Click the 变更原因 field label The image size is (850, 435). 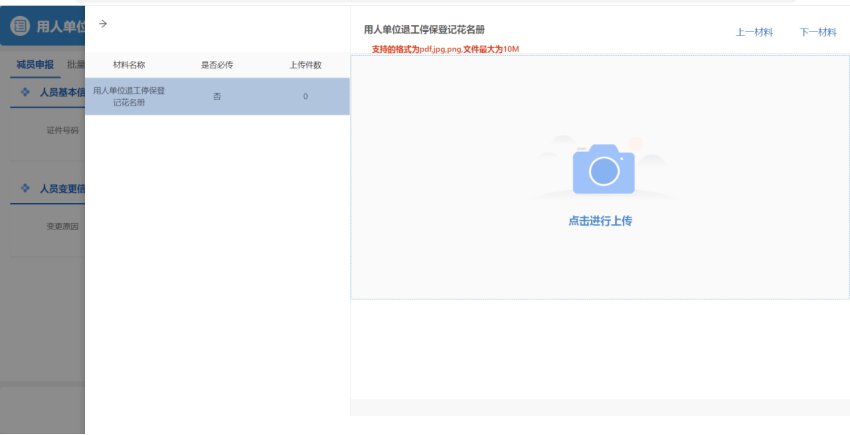62,226
